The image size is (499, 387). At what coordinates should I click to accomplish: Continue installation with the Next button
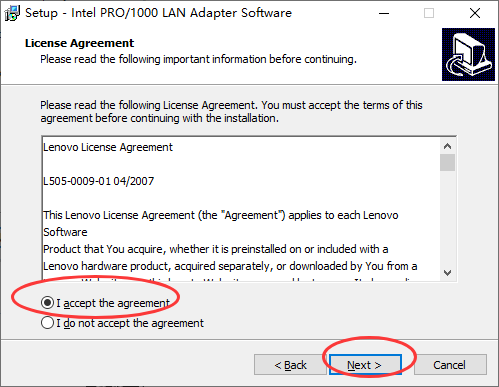(x=365, y=365)
